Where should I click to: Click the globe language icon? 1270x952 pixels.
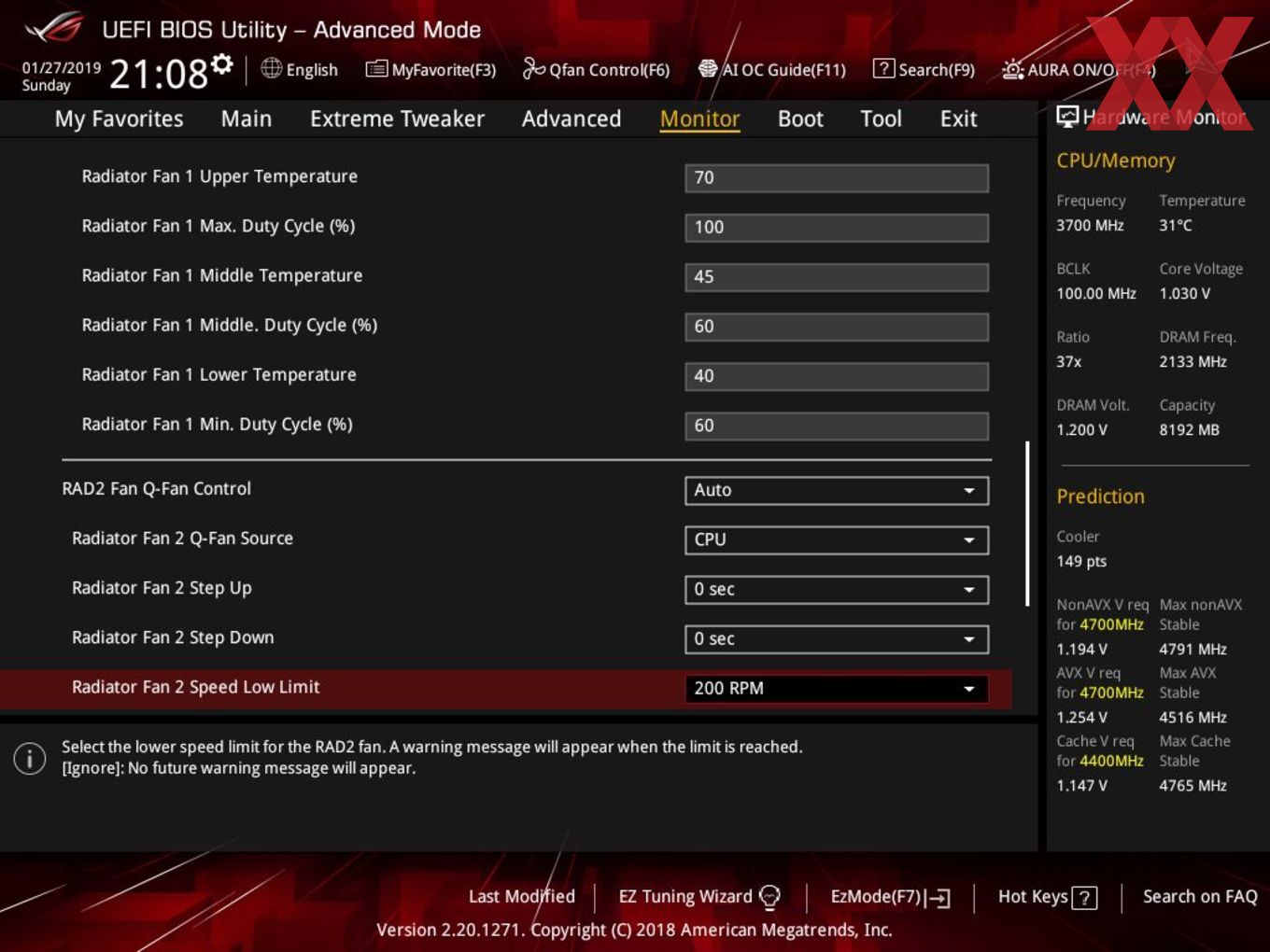point(271,68)
